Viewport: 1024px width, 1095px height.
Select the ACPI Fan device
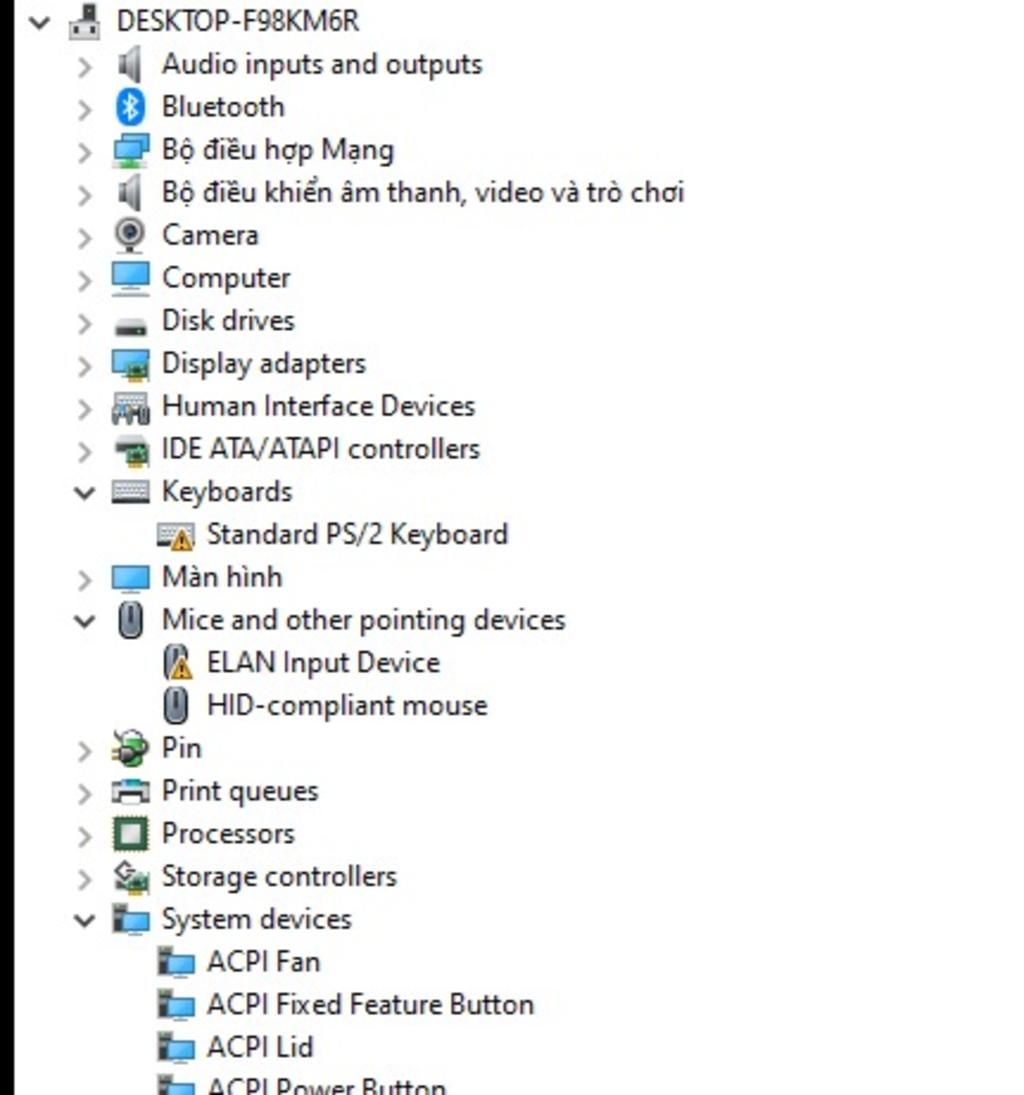pyautogui.click(x=263, y=962)
